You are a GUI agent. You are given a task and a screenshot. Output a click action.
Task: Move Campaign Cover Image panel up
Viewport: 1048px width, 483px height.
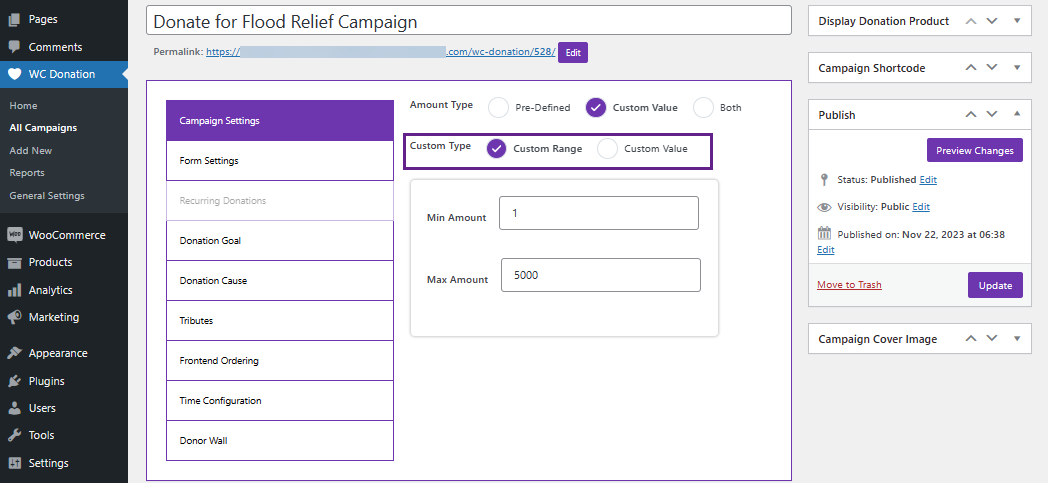click(971, 339)
